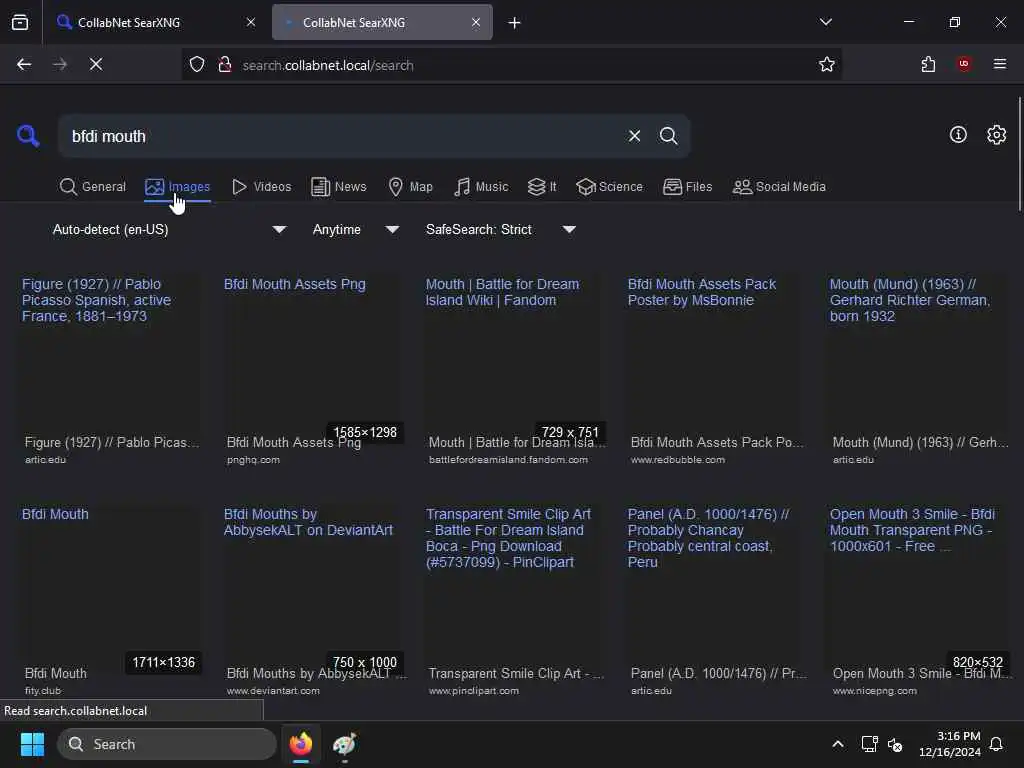Go back with the browser back arrow
1024x768 pixels.
coord(24,64)
